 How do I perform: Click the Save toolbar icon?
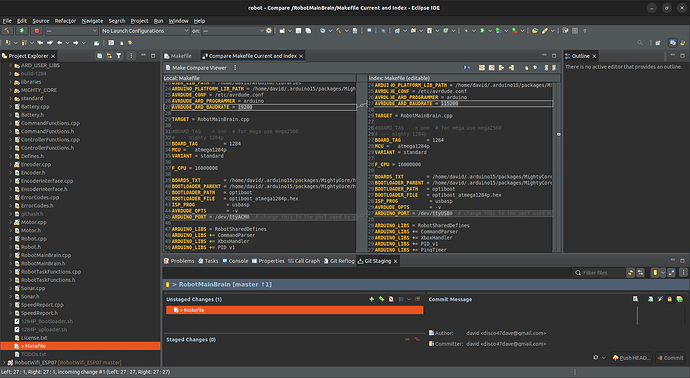[298, 31]
